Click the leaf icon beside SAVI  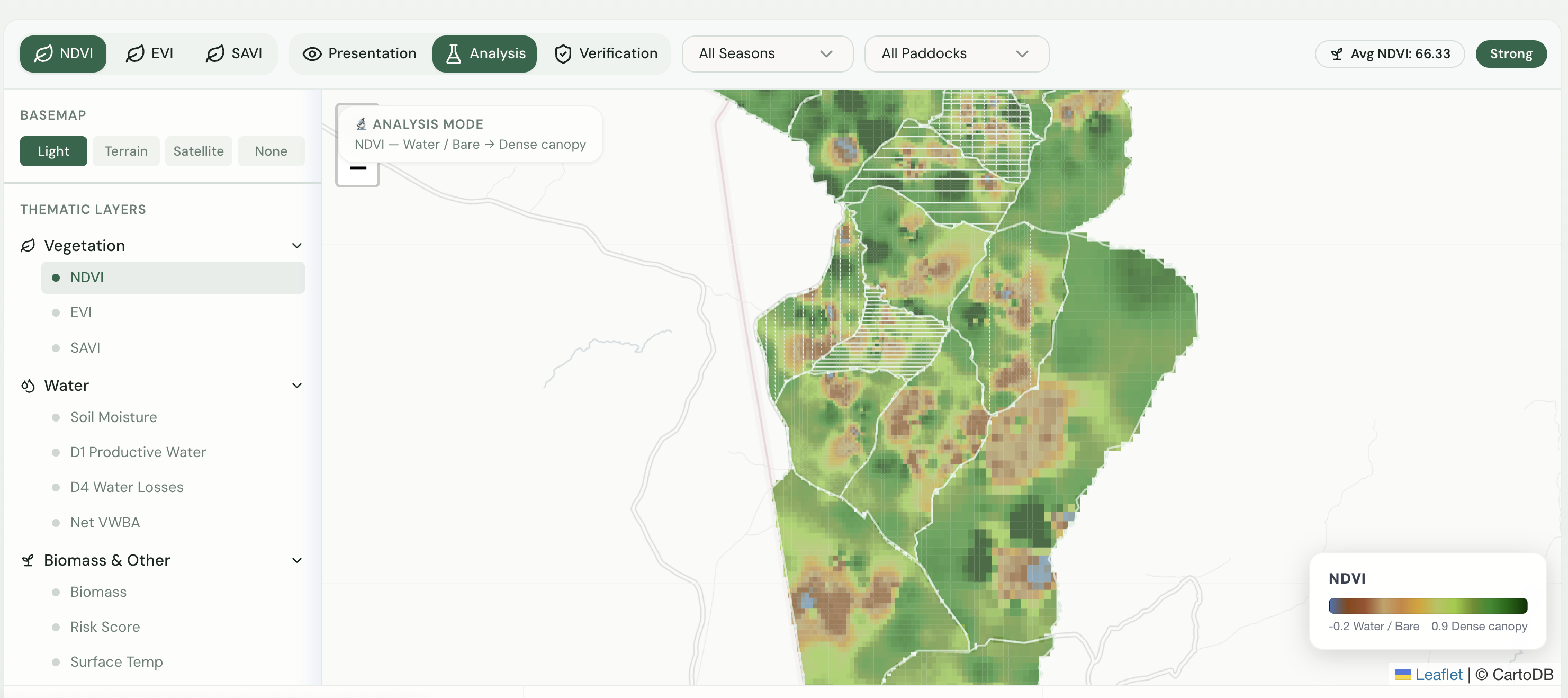pyautogui.click(x=215, y=53)
